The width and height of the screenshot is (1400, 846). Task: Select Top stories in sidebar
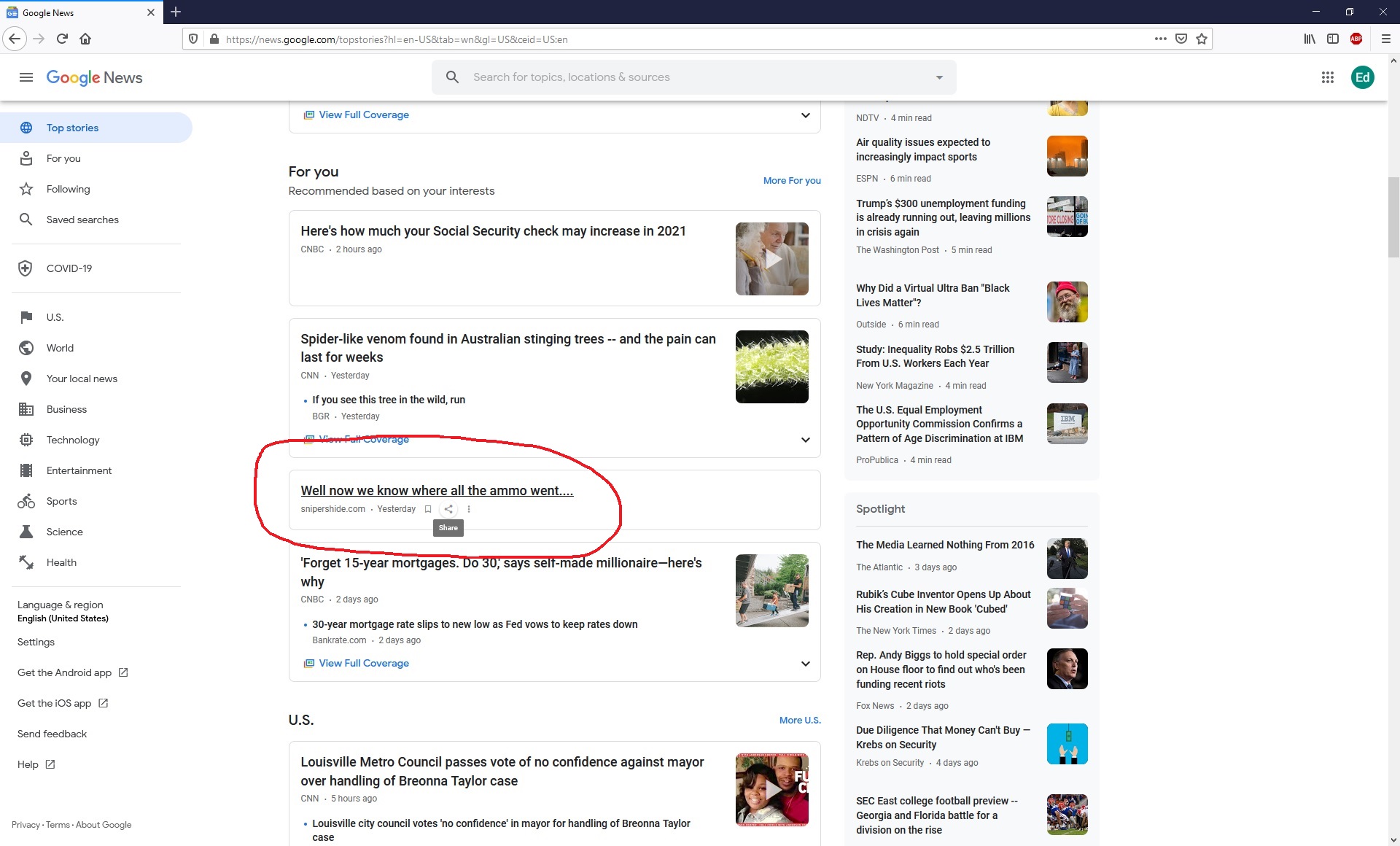coord(96,128)
